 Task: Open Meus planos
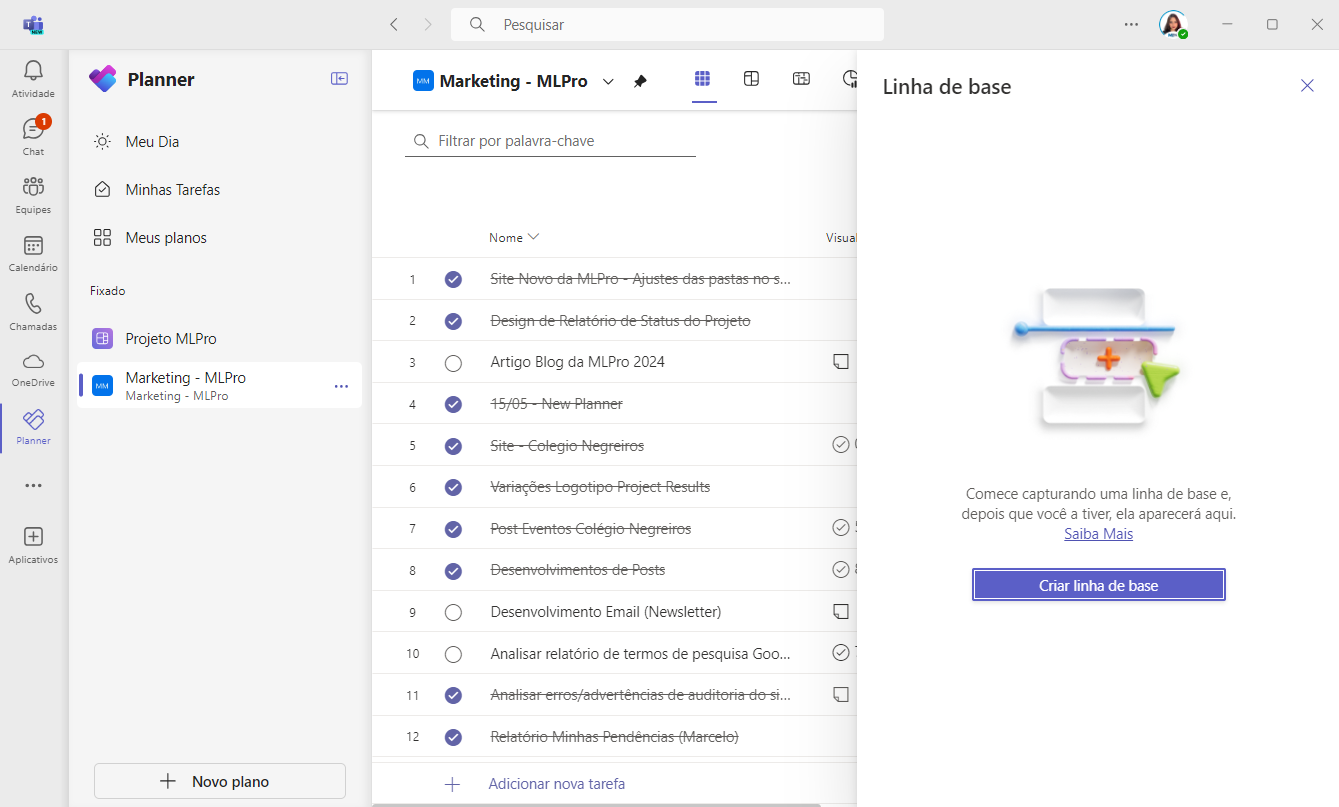coord(220,238)
